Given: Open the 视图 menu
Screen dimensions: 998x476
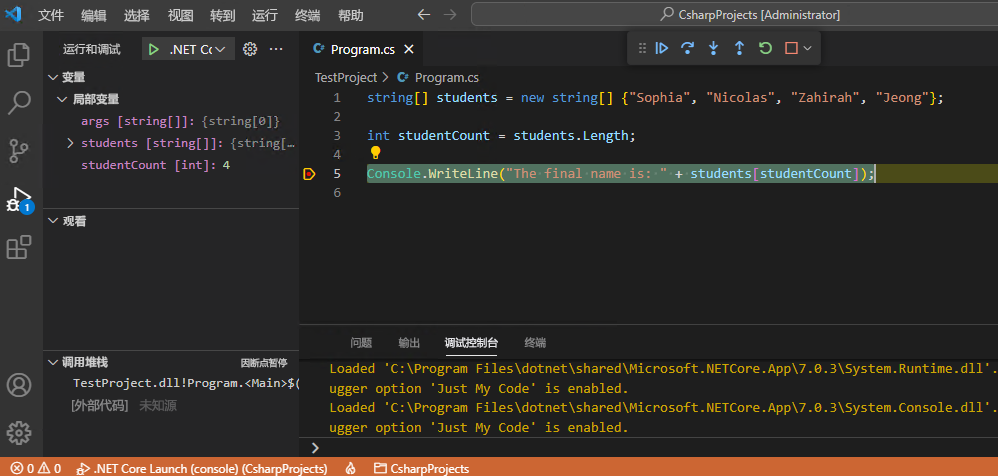Looking at the screenshot, I should tap(180, 15).
